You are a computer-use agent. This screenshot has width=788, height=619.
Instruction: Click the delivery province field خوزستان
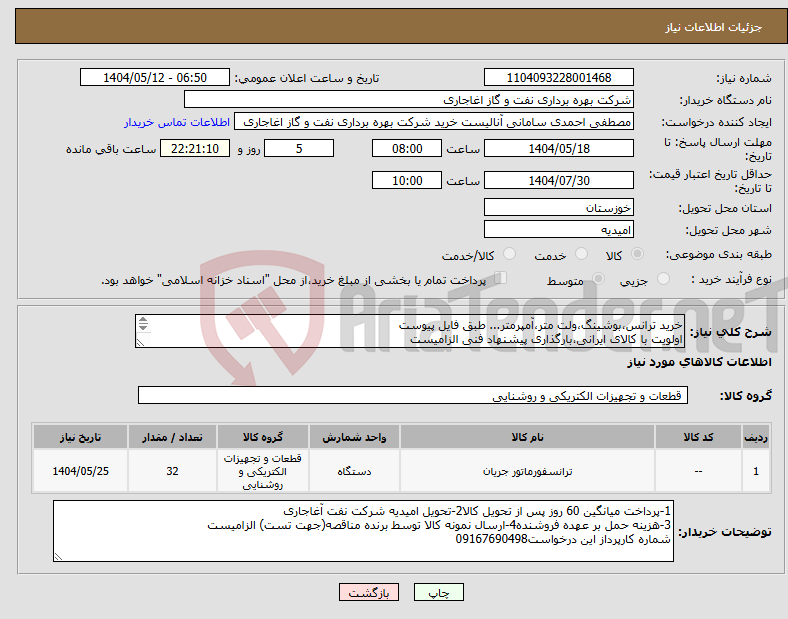tap(559, 208)
